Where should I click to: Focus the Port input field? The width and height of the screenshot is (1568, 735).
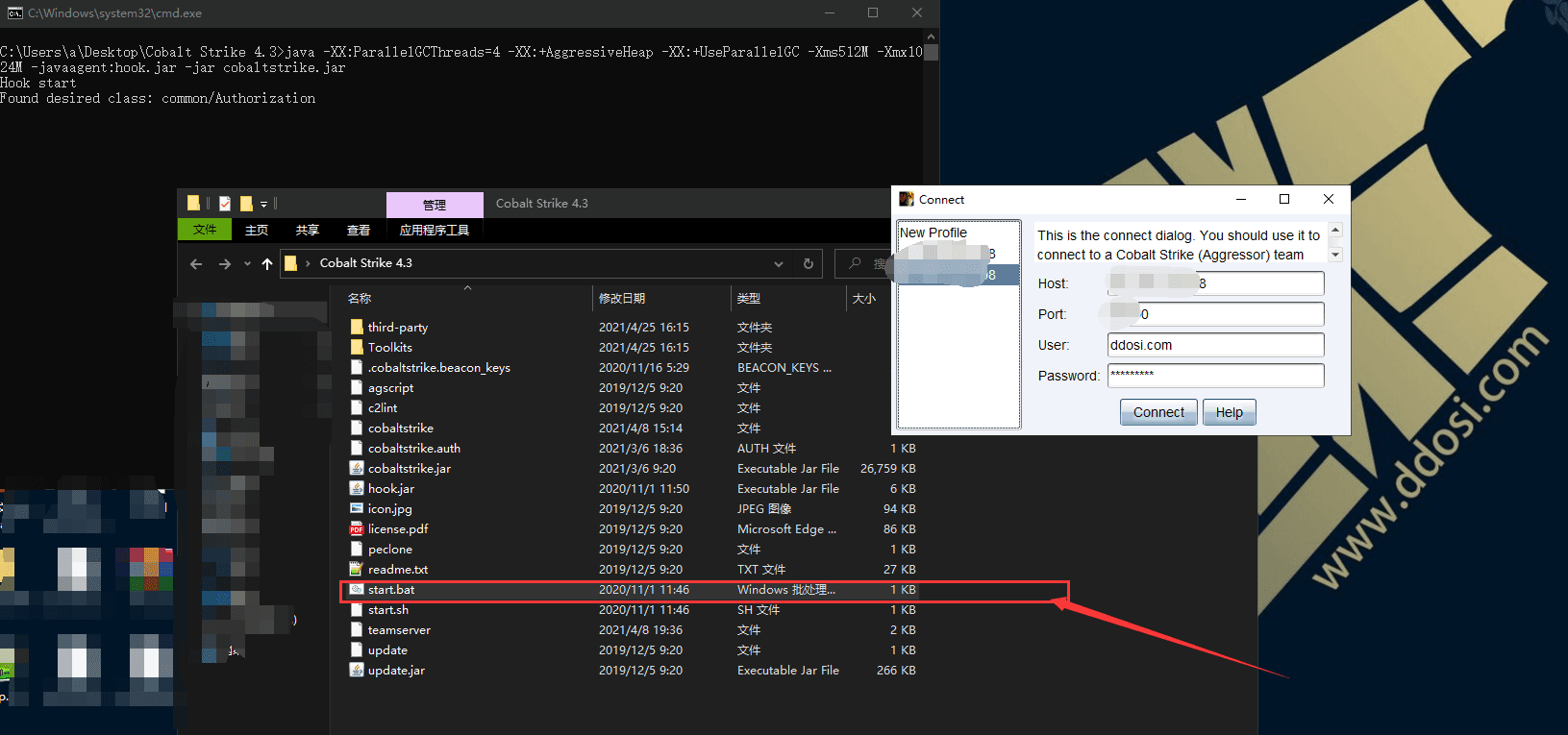click(1215, 314)
